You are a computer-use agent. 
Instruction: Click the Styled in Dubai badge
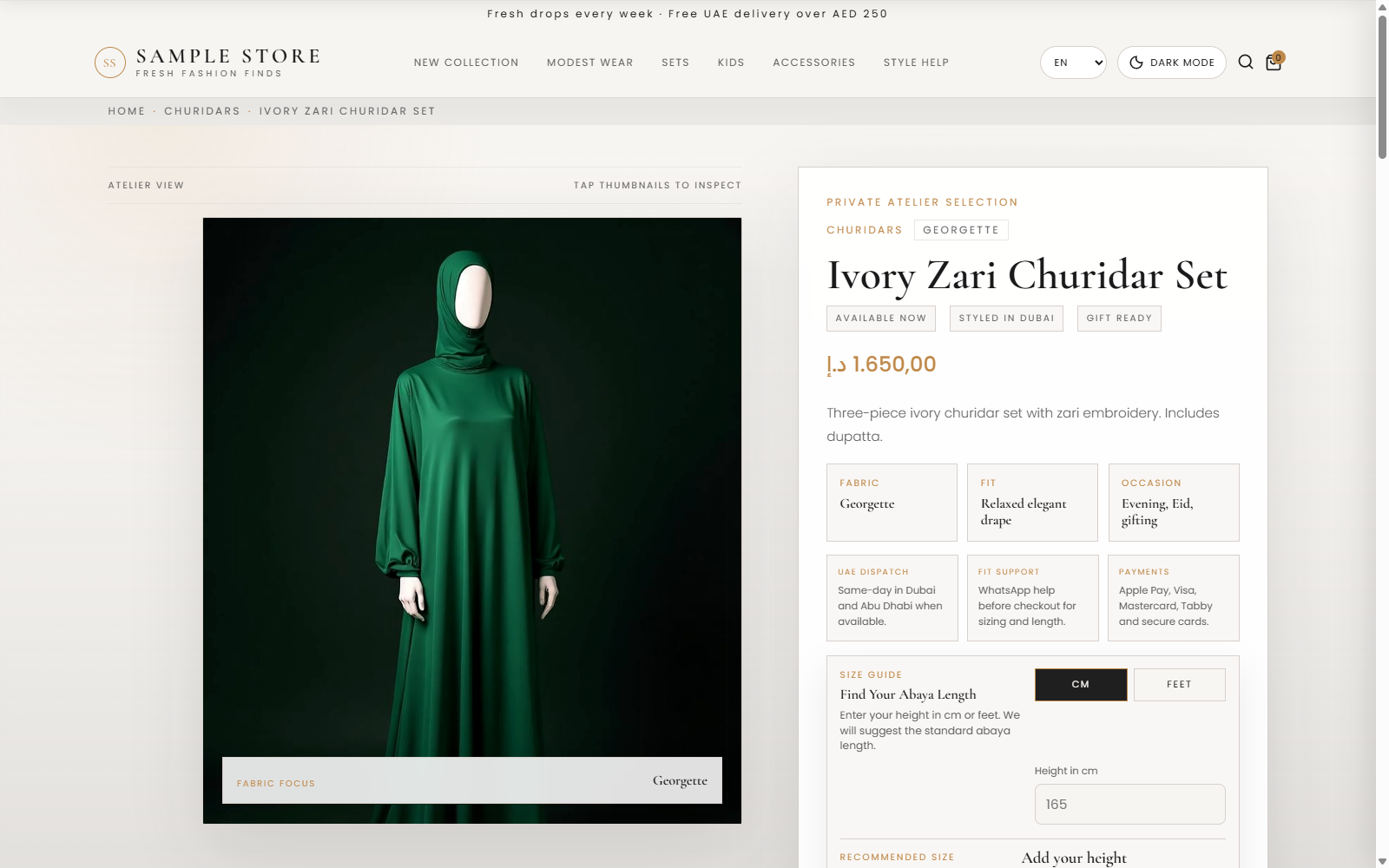(x=1006, y=319)
